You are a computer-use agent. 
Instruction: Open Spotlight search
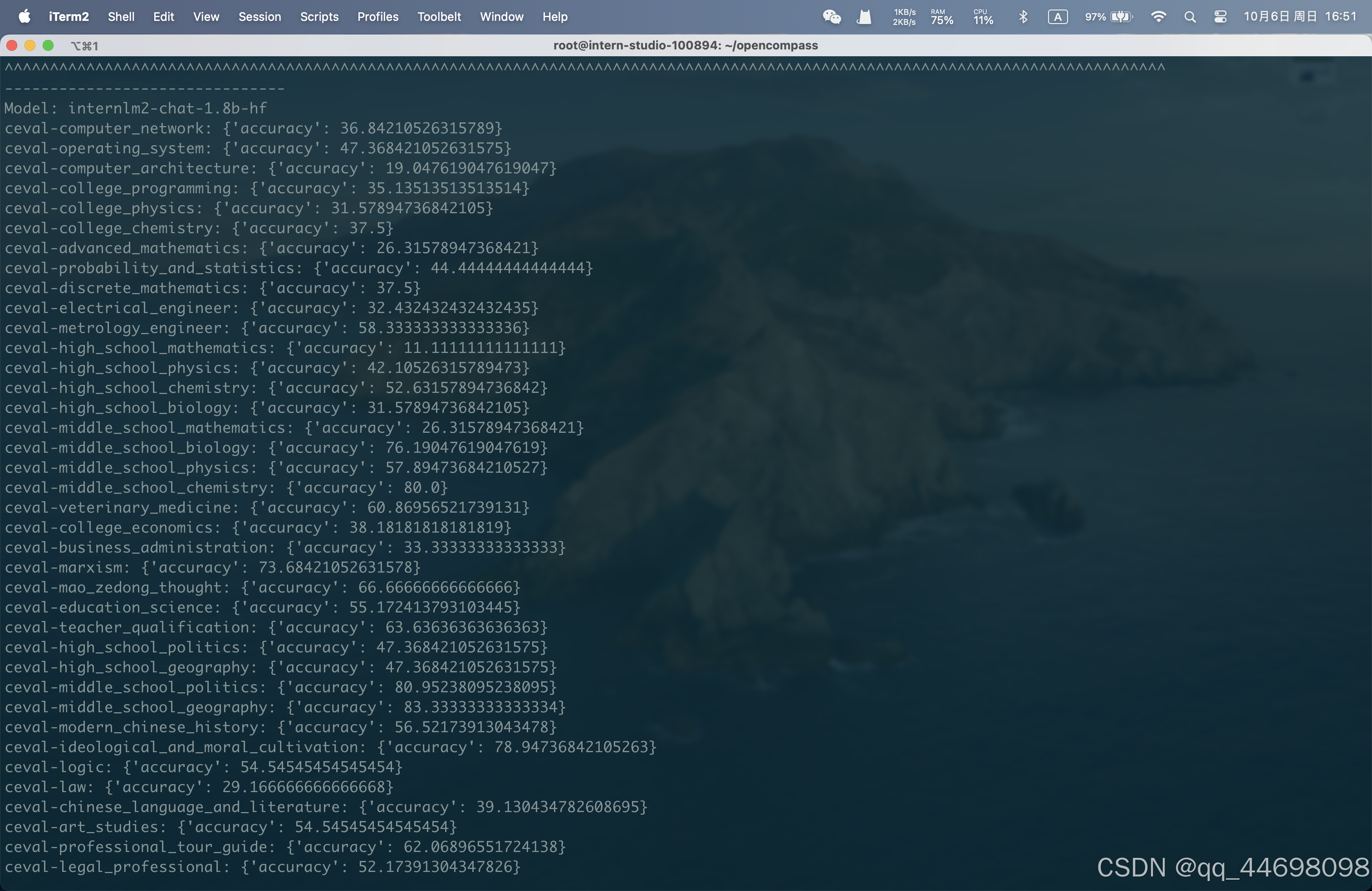1190,17
